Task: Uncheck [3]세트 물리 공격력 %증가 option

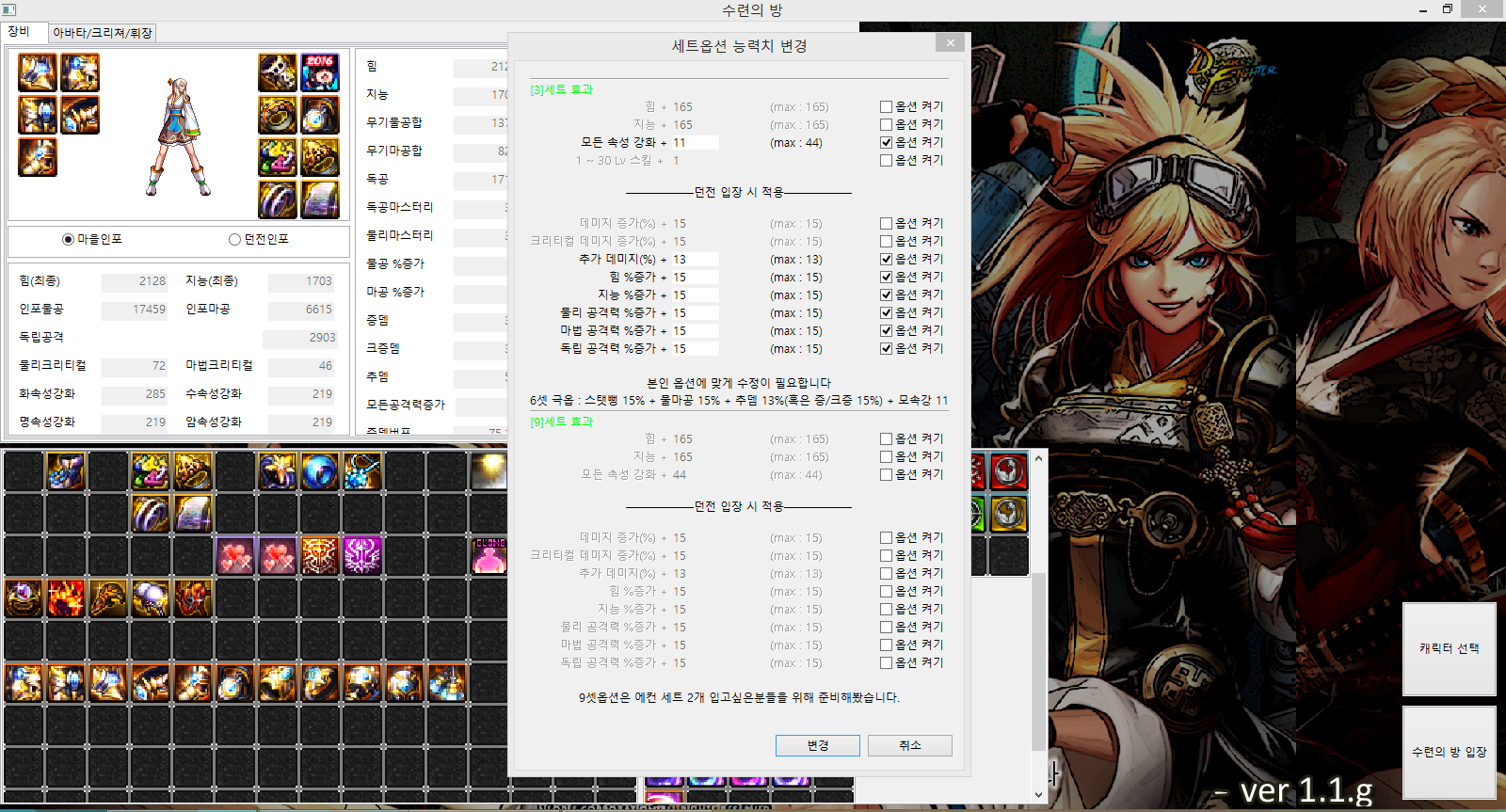Action: tap(886, 313)
